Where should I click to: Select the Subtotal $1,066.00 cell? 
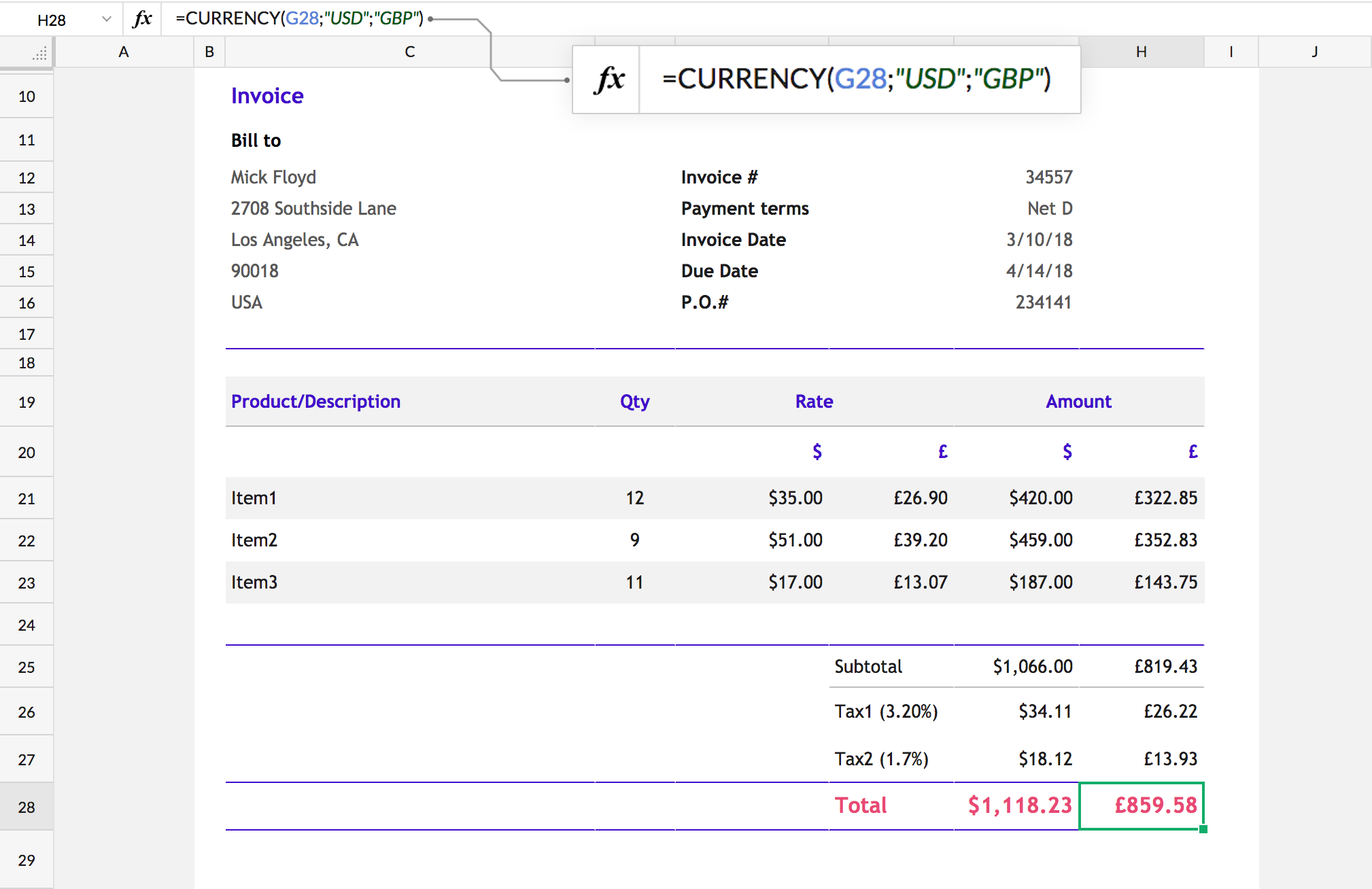pyautogui.click(x=1032, y=666)
